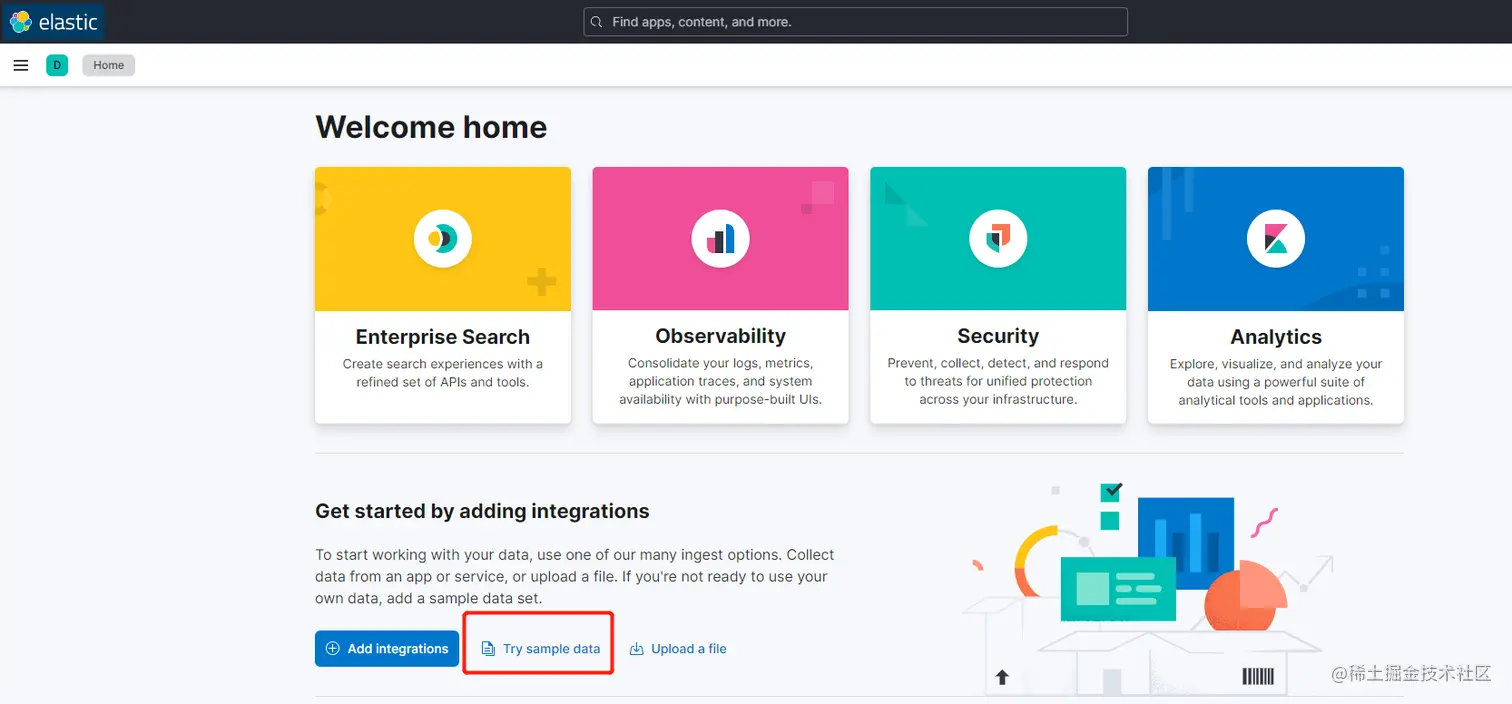The image size is (1512, 704).
Task: Open the Analytics title
Action: (x=1276, y=337)
